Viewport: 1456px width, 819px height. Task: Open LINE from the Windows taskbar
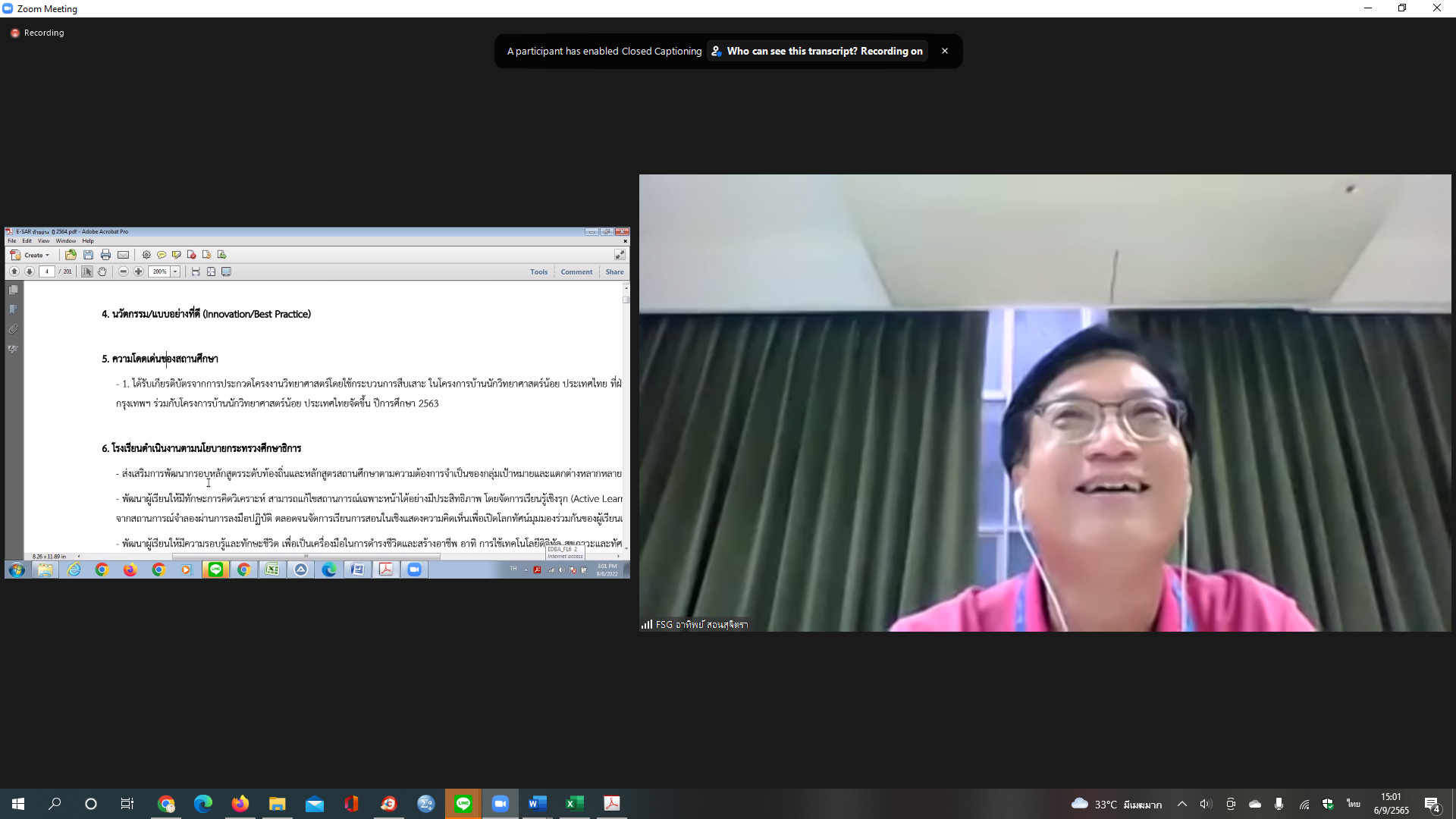463,803
